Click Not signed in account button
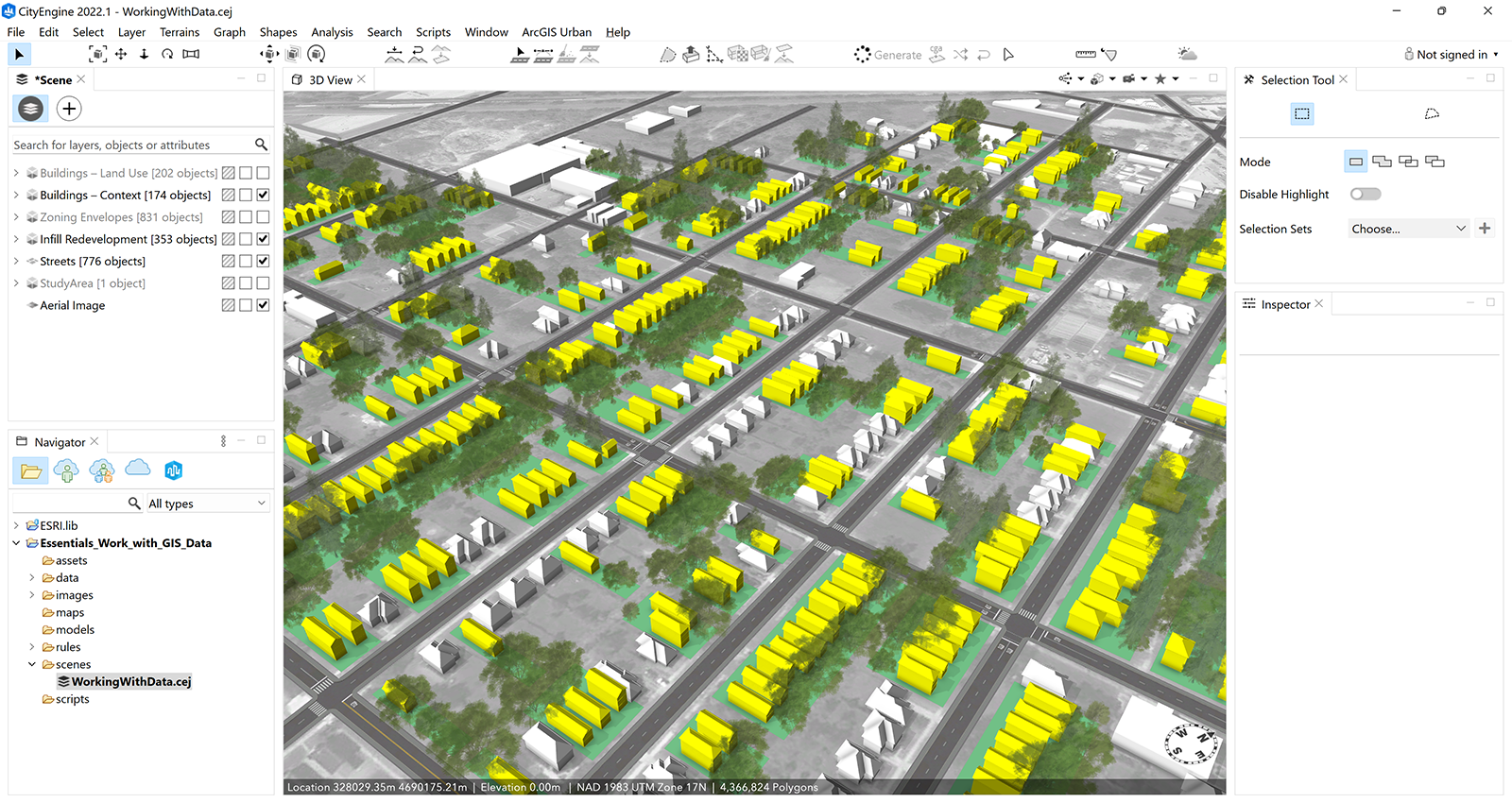1512x803 pixels. 1452,55
